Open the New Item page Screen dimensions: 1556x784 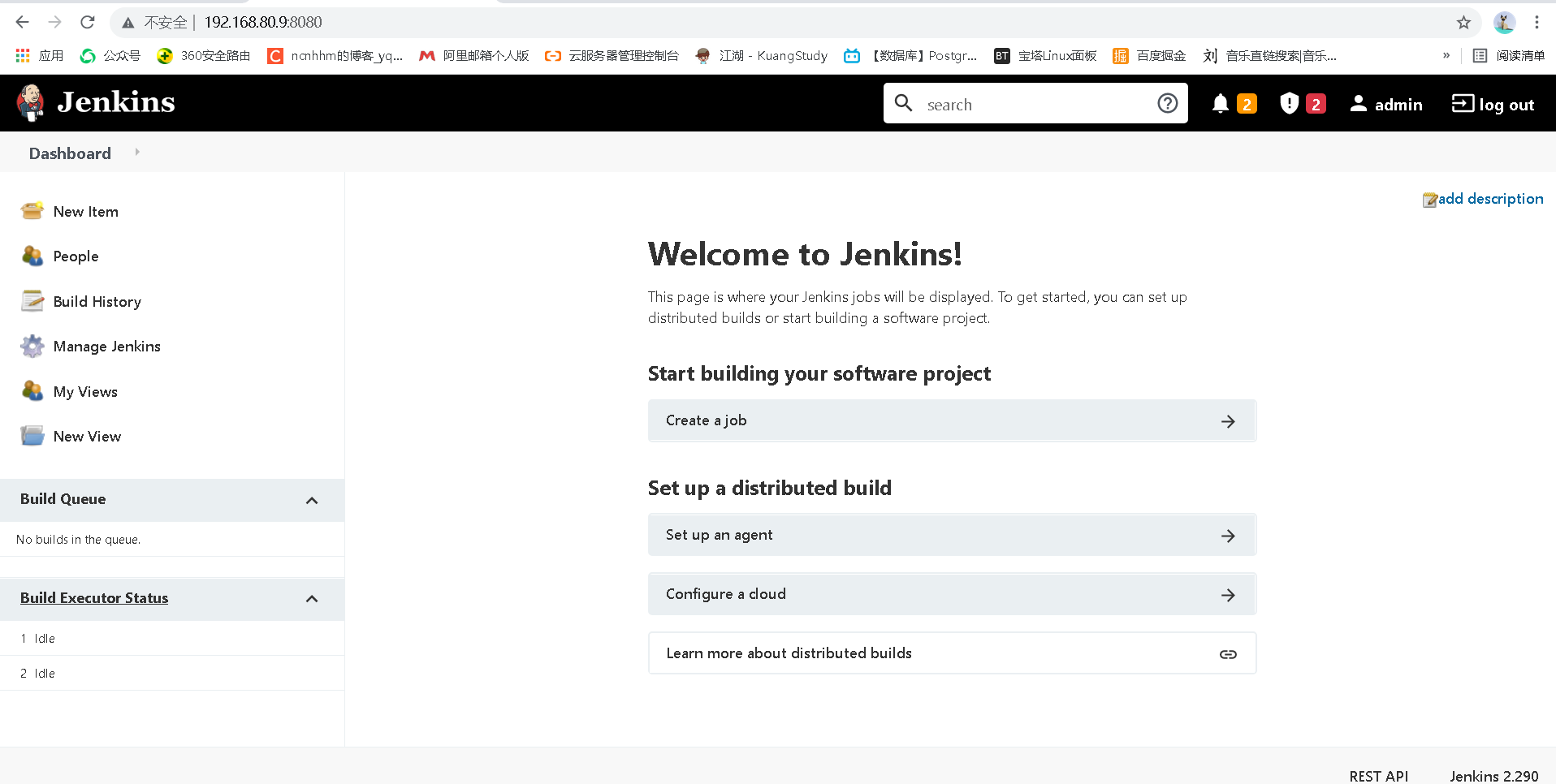click(86, 212)
